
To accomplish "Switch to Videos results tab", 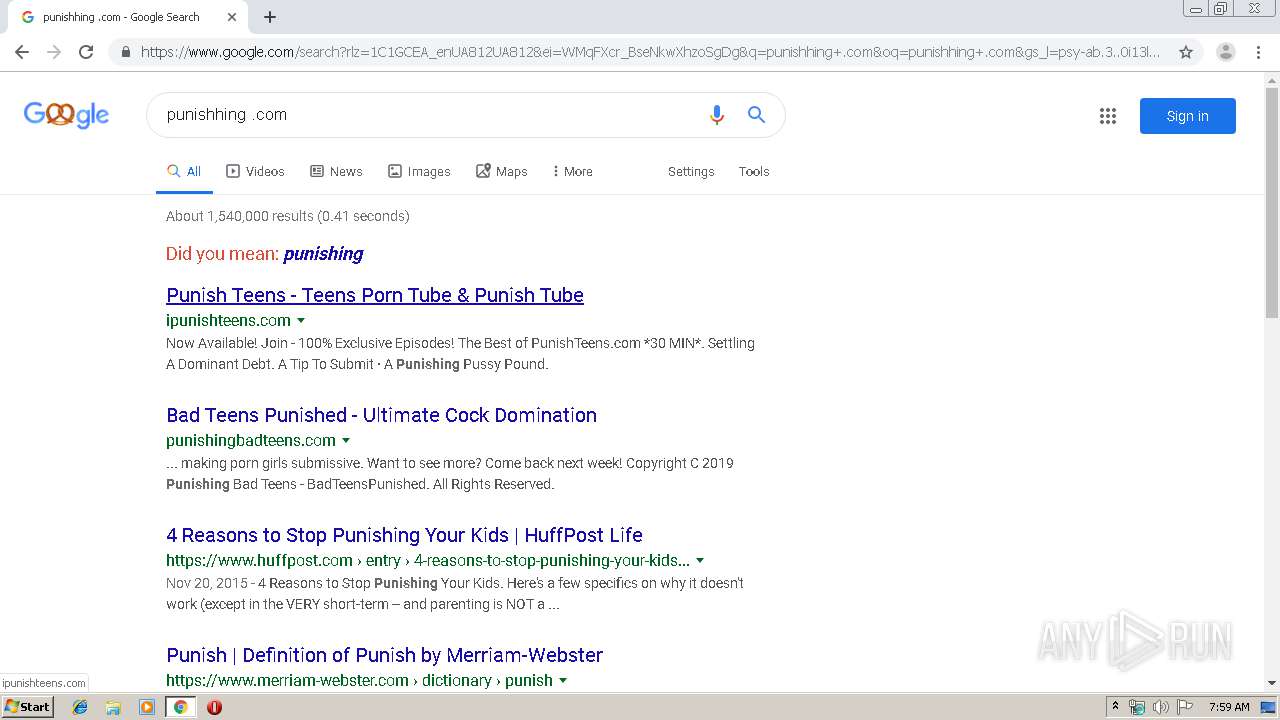I will (255, 171).
